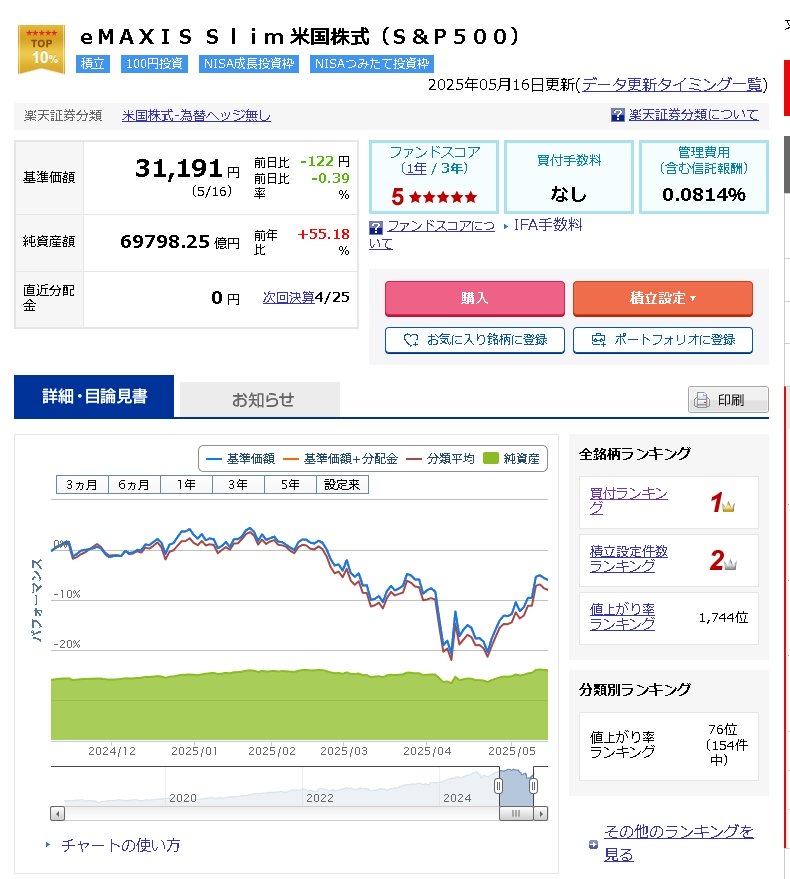Click the NISA成長投資枠 tag
This screenshot has width=790, height=879.
pyautogui.click(x=249, y=63)
